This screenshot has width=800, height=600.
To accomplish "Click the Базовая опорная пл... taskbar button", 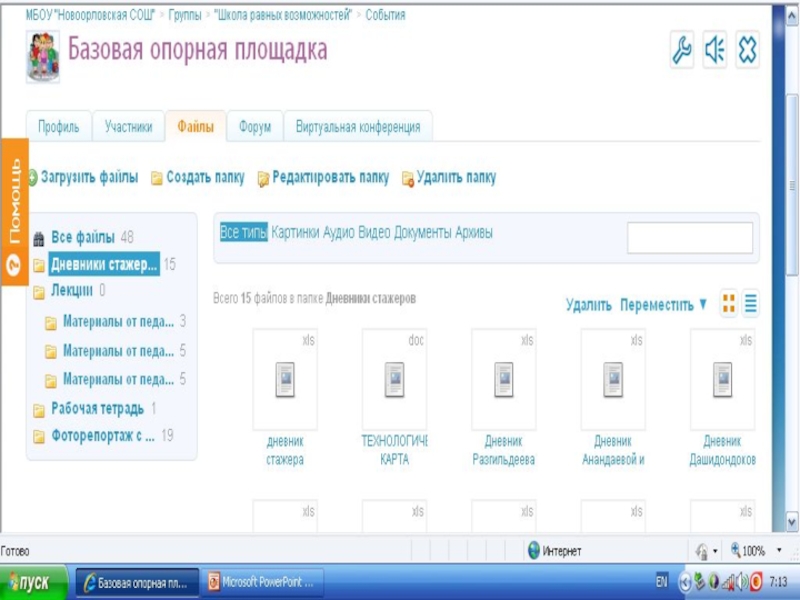I will click(x=137, y=582).
